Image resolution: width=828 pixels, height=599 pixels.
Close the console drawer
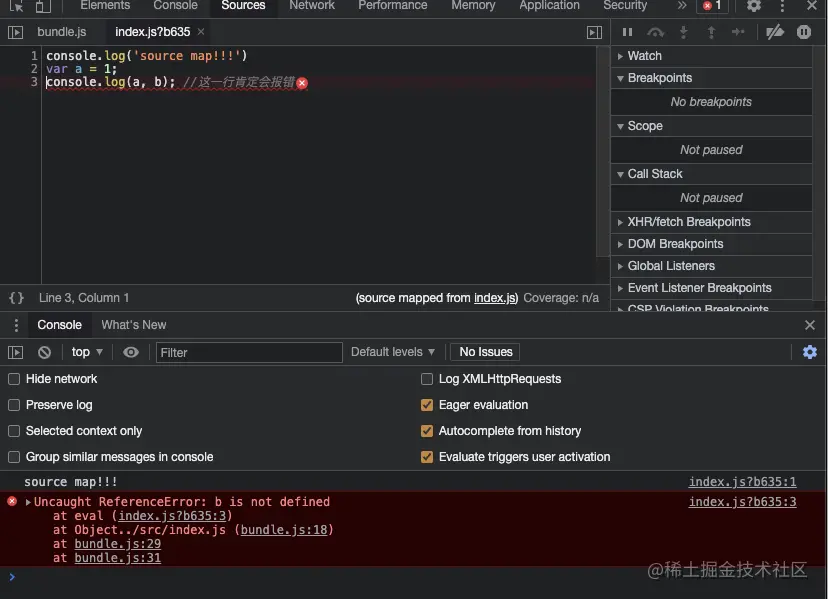pos(810,325)
